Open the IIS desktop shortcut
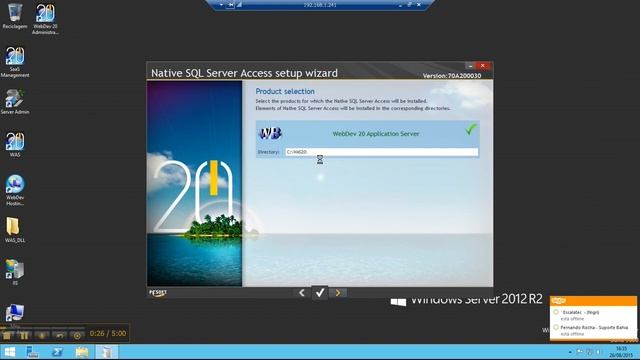 15,272
